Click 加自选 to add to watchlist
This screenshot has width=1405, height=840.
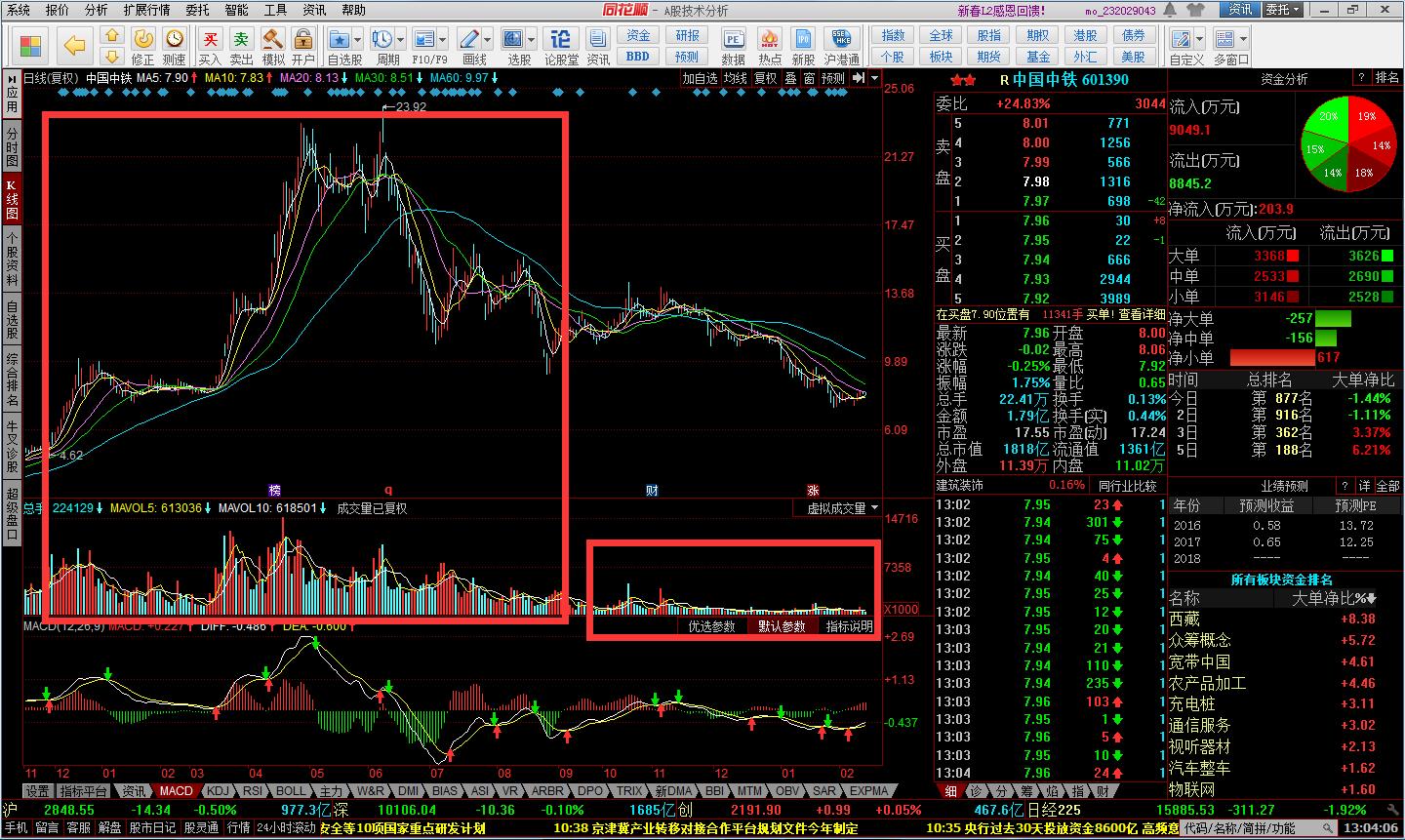tap(700, 78)
